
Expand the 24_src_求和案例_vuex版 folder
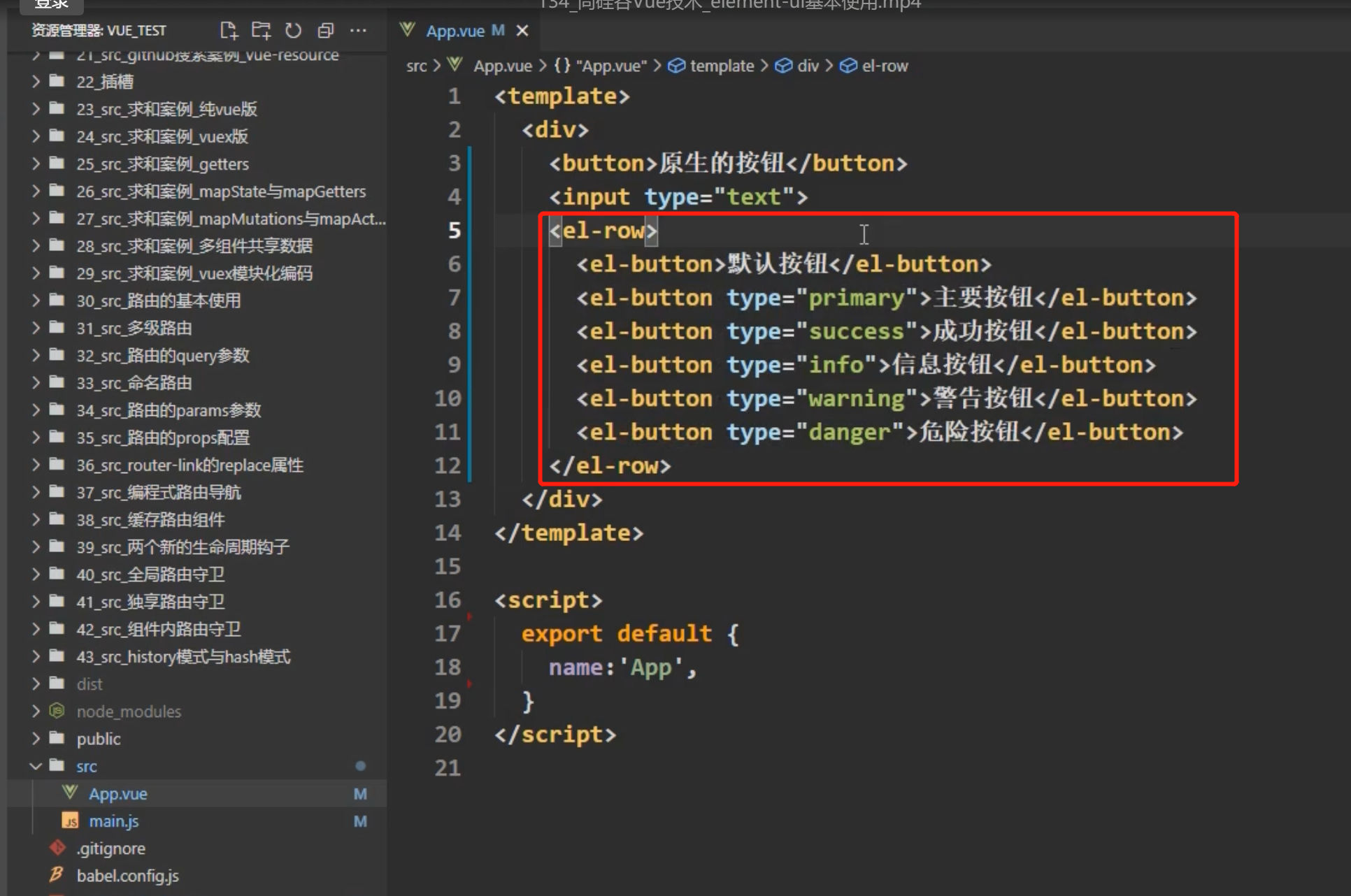click(x=36, y=136)
